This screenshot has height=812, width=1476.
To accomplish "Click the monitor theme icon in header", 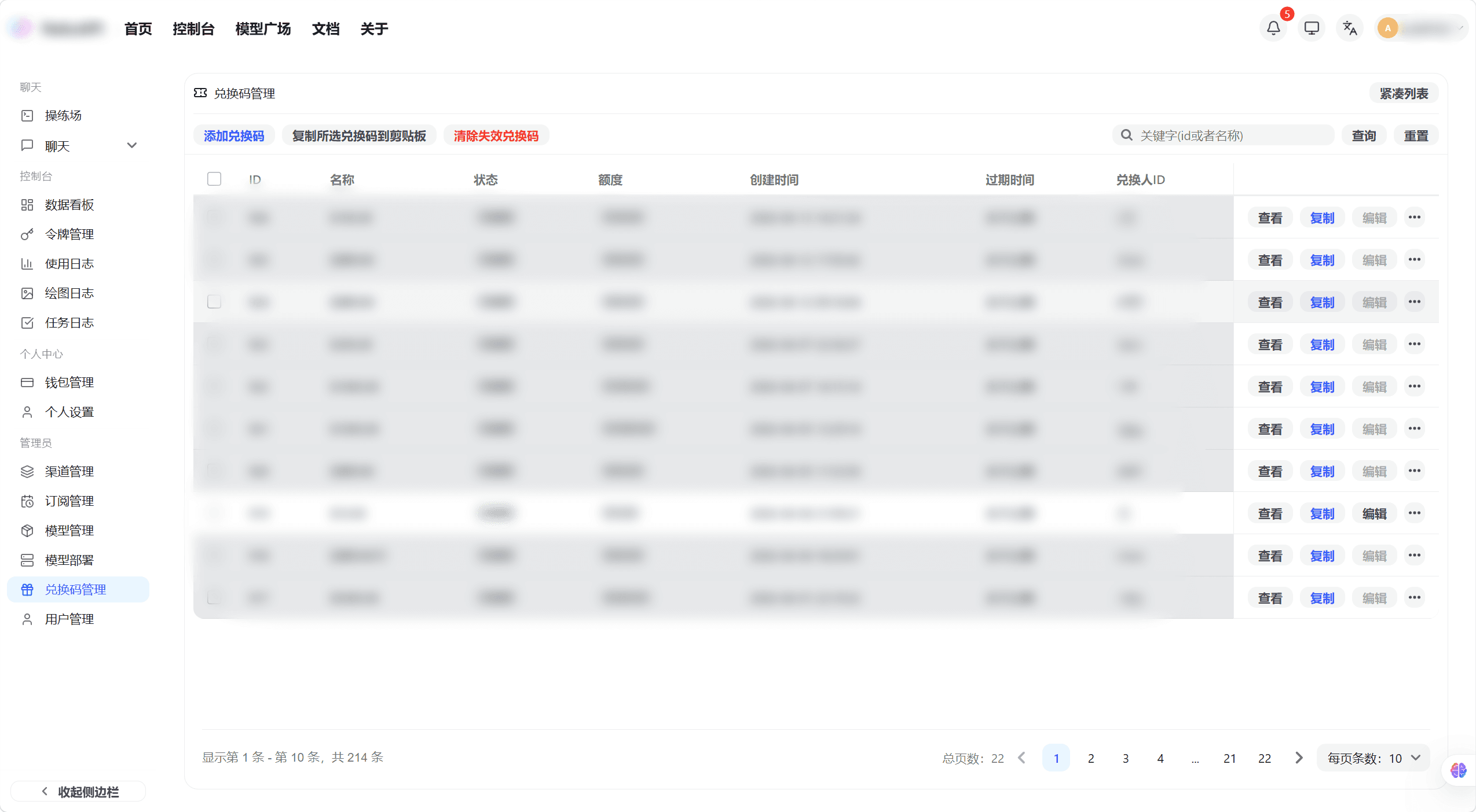I will [1312, 28].
